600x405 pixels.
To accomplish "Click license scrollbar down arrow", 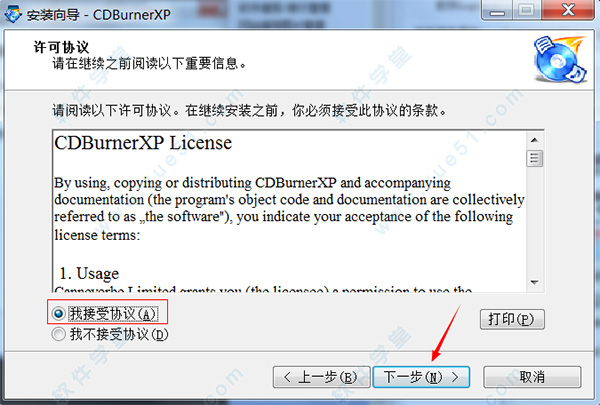I will (535, 283).
